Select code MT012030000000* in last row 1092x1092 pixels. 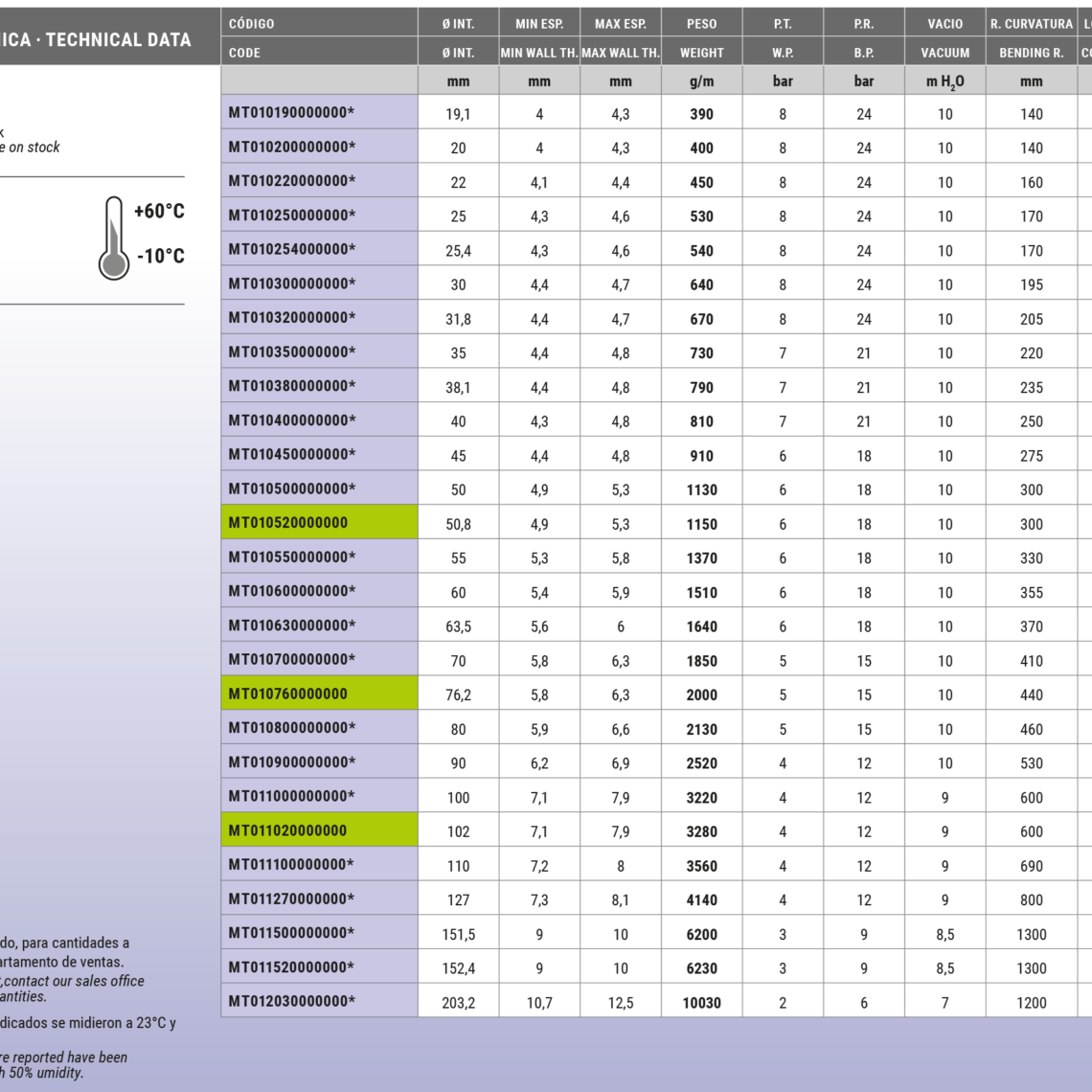click(291, 1002)
